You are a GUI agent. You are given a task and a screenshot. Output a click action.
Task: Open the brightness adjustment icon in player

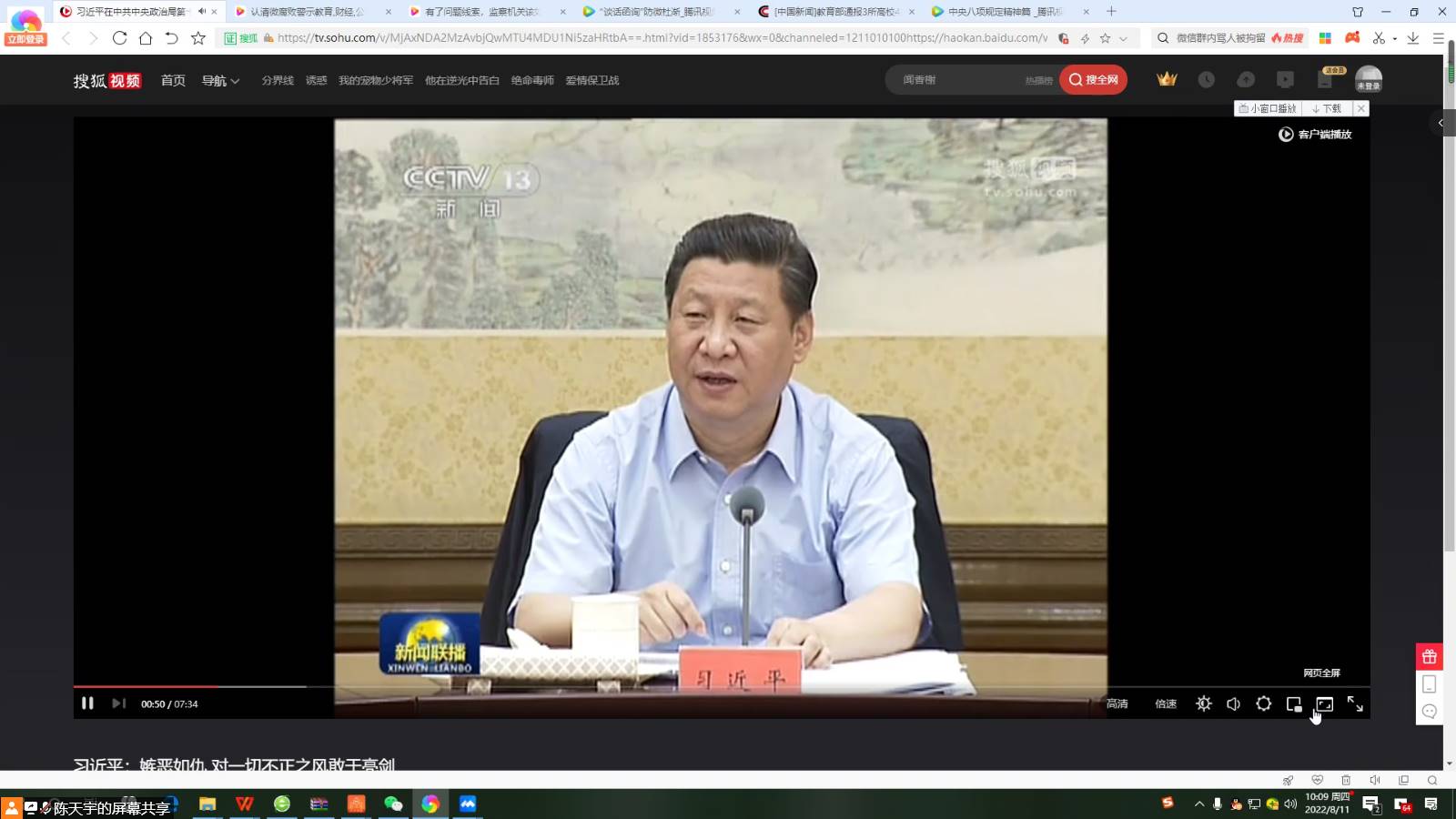click(x=1204, y=703)
